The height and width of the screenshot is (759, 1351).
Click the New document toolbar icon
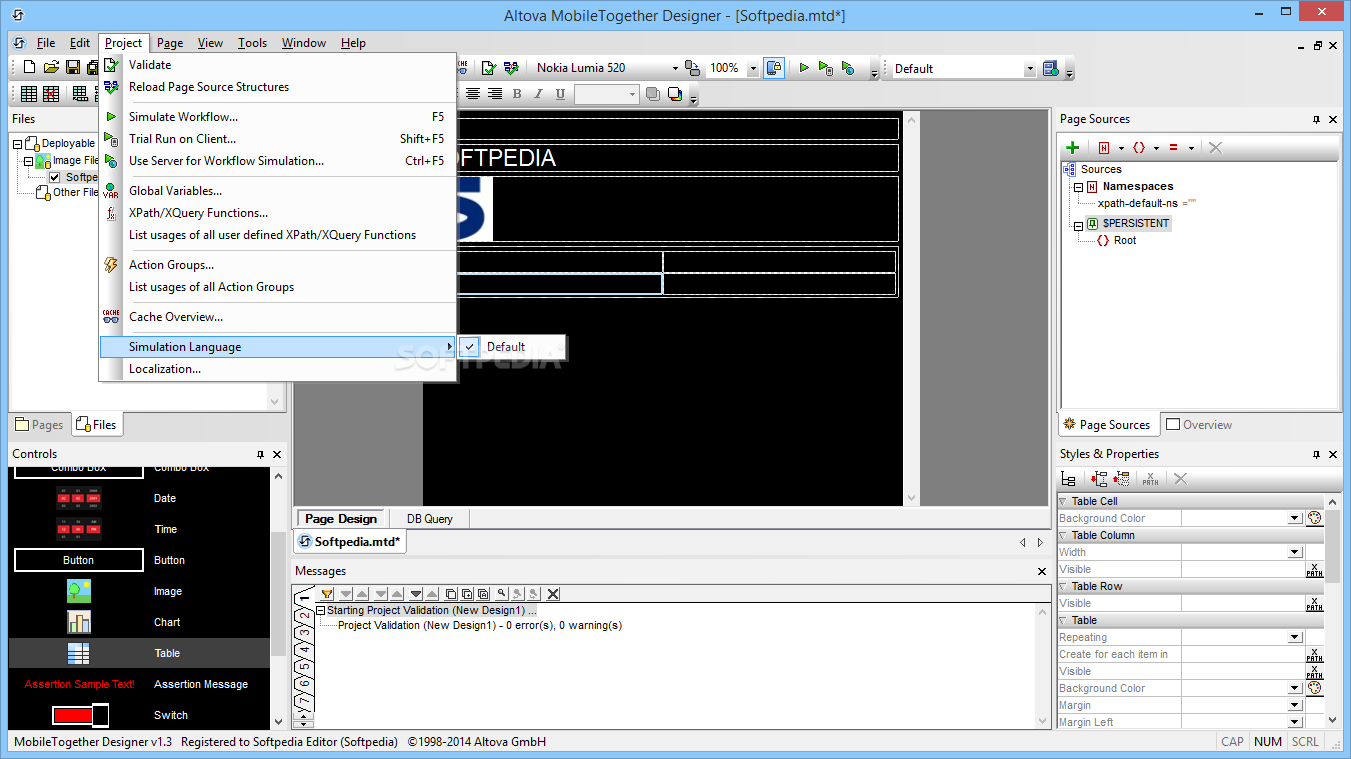click(x=30, y=68)
